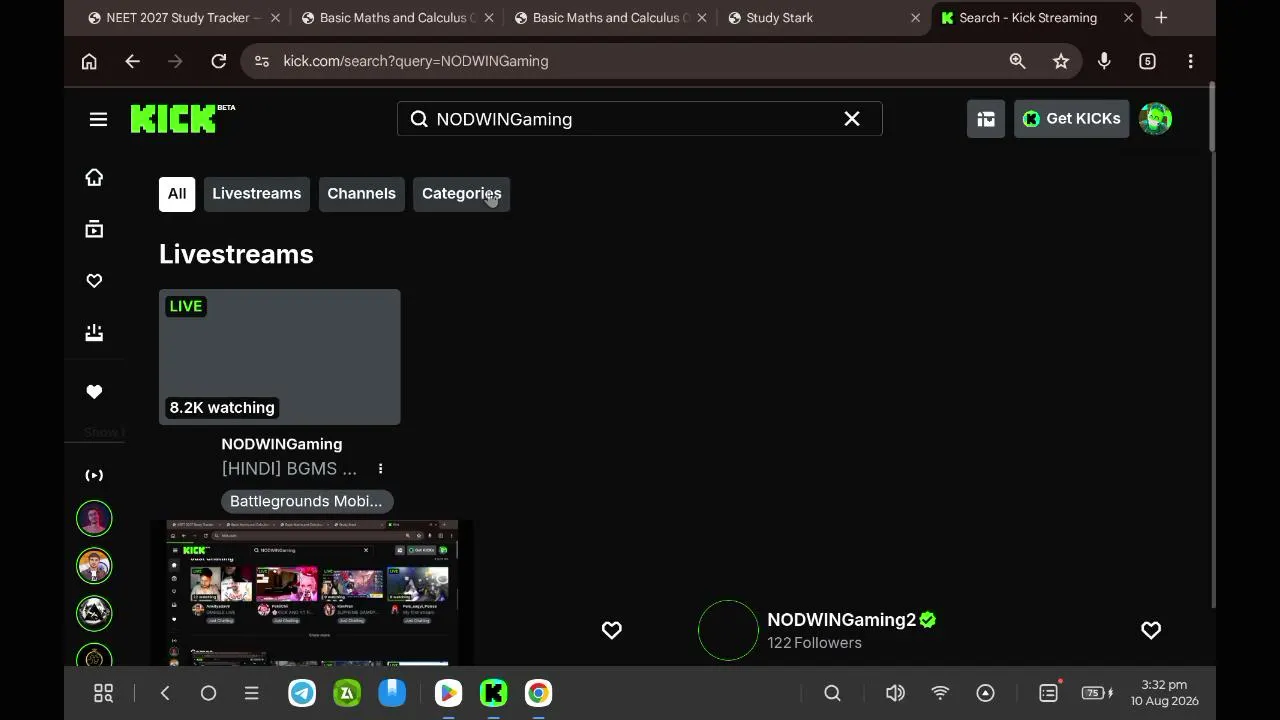1280x720 pixels.
Task: Open the Home icon in Kick sidebar
Action: click(x=94, y=177)
